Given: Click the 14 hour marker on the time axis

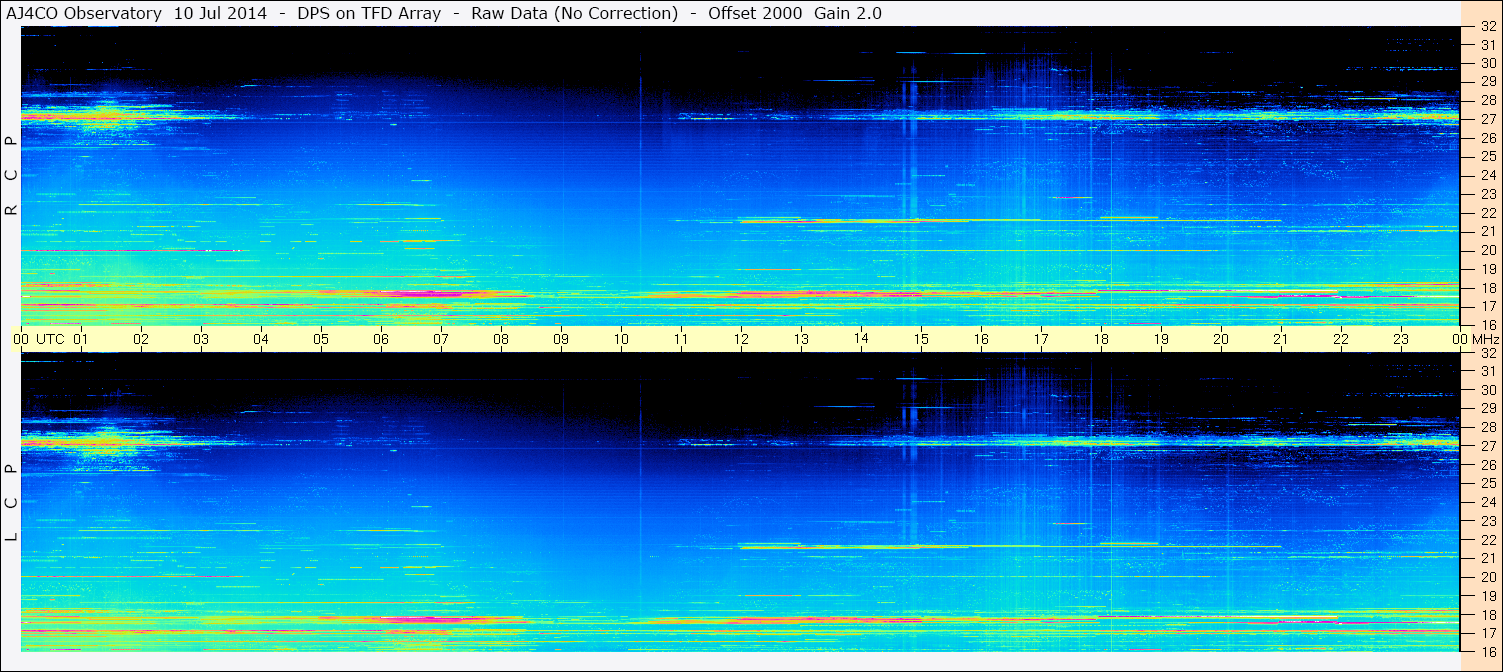Looking at the screenshot, I should click(x=861, y=339).
